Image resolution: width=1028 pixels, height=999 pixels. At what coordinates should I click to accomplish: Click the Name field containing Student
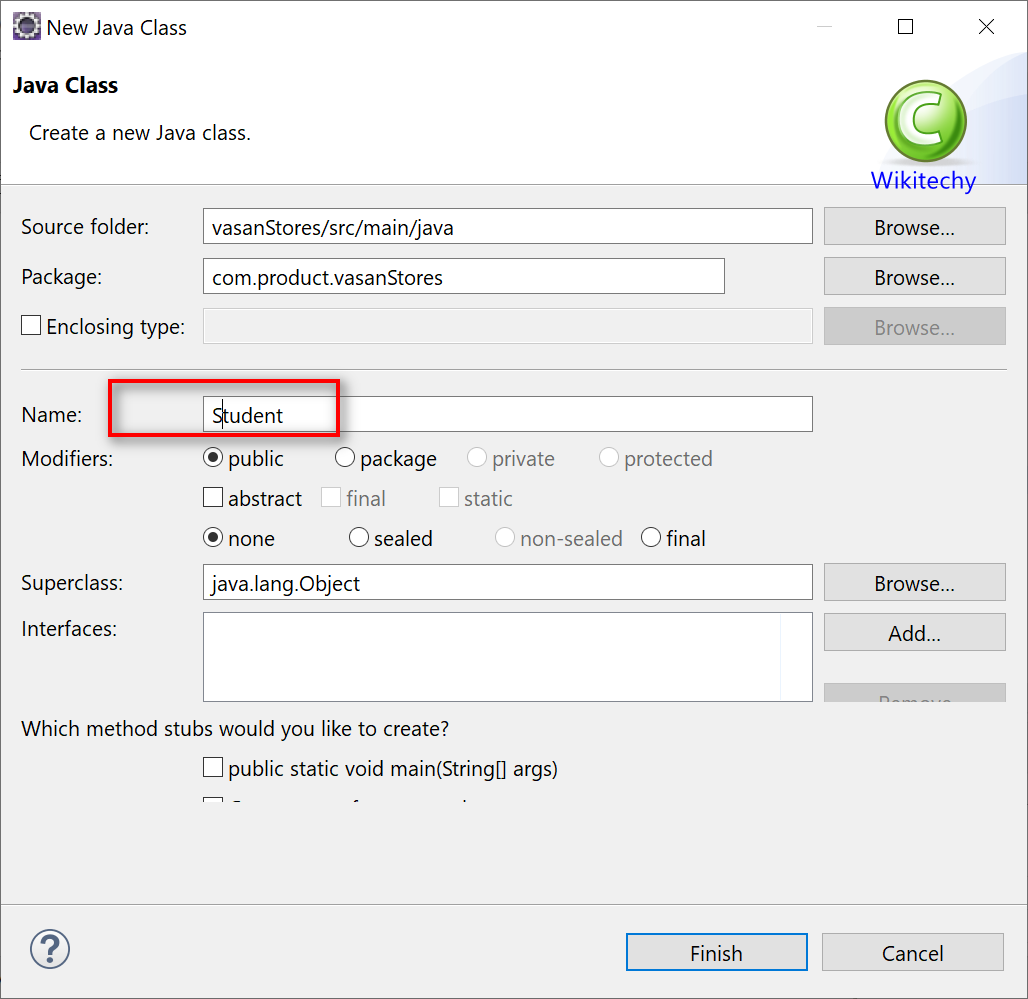click(x=507, y=415)
